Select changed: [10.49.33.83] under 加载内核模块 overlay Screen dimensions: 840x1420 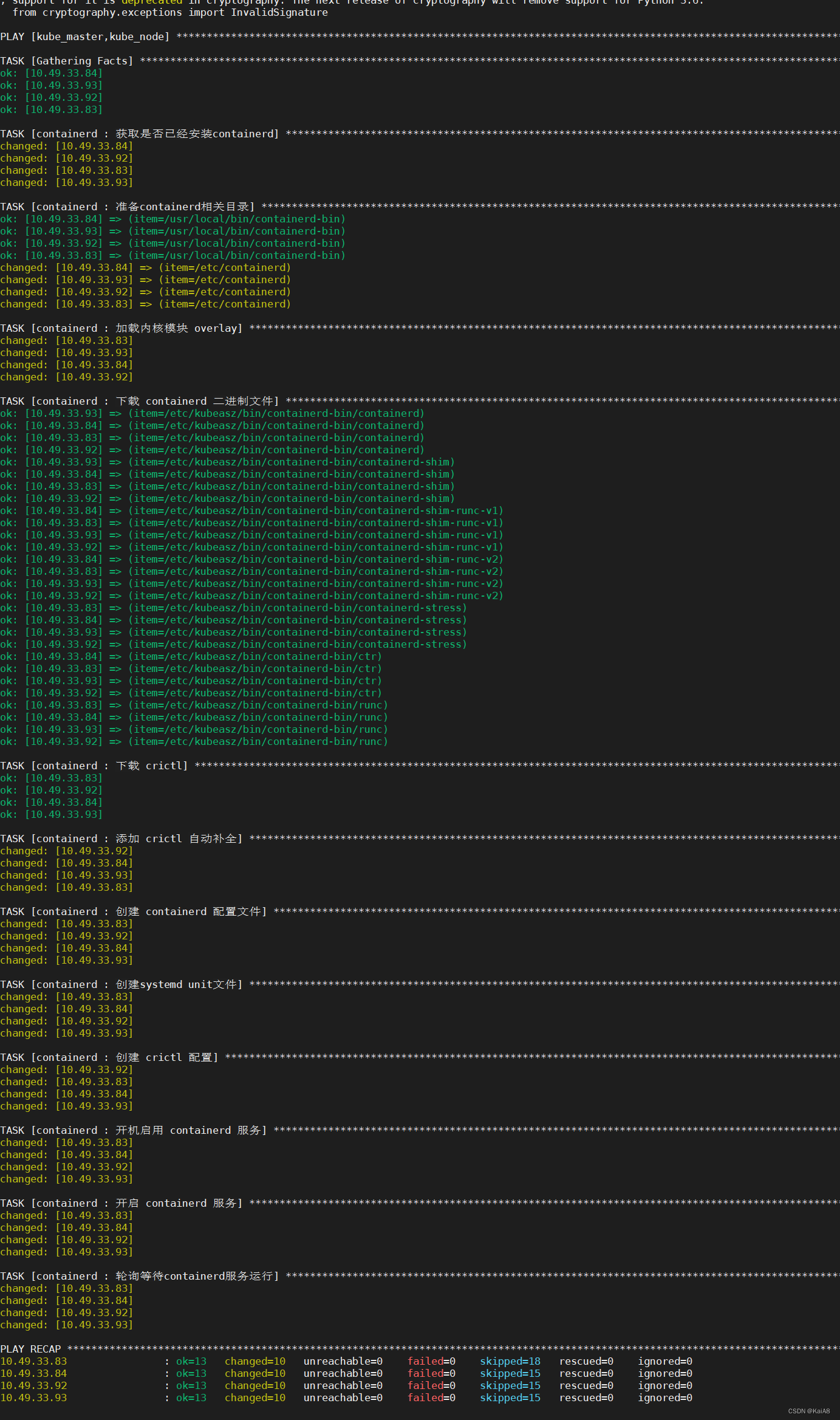(67, 340)
